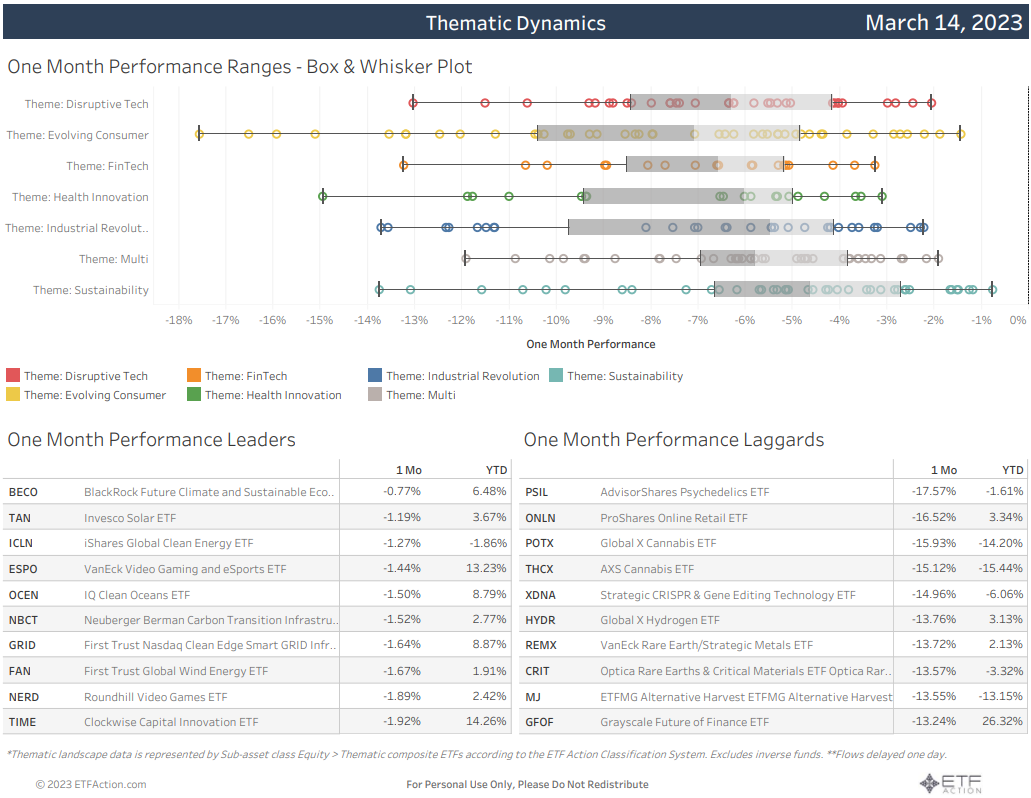Screen dimensions: 1031x798
Task: Click 'One Month Performance Leaders' heading
Action: click(x=151, y=439)
